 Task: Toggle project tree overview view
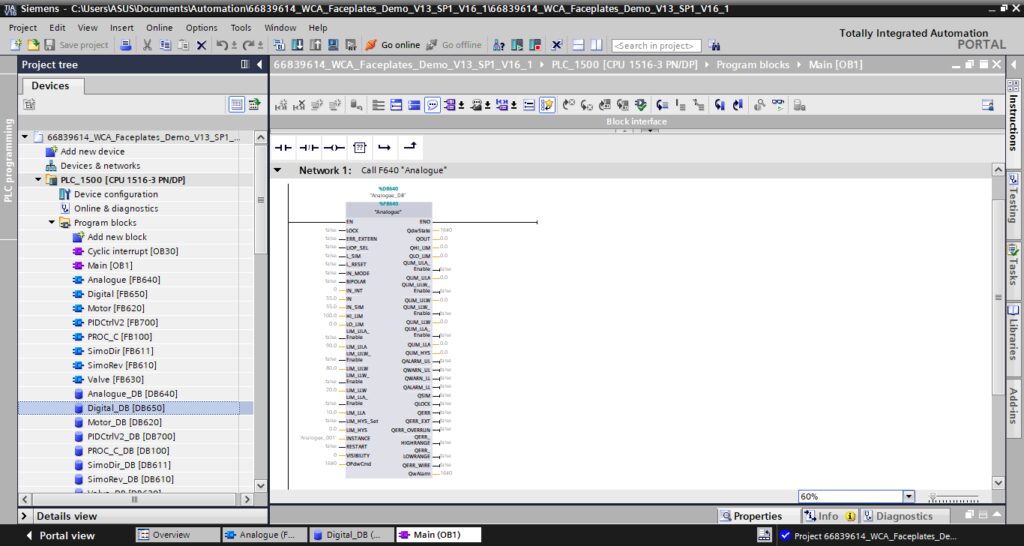click(236, 104)
